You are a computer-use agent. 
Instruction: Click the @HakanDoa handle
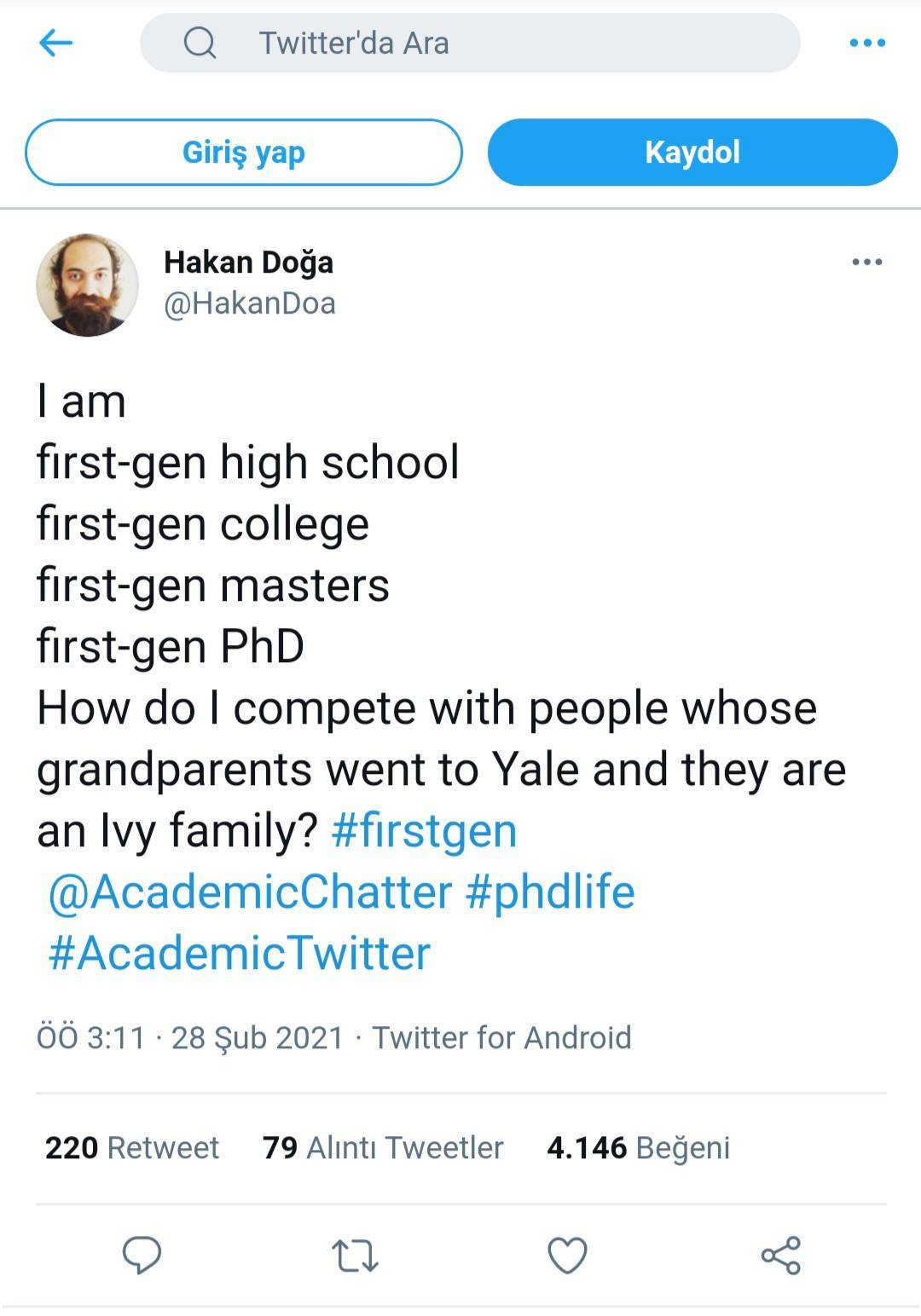pos(250,303)
